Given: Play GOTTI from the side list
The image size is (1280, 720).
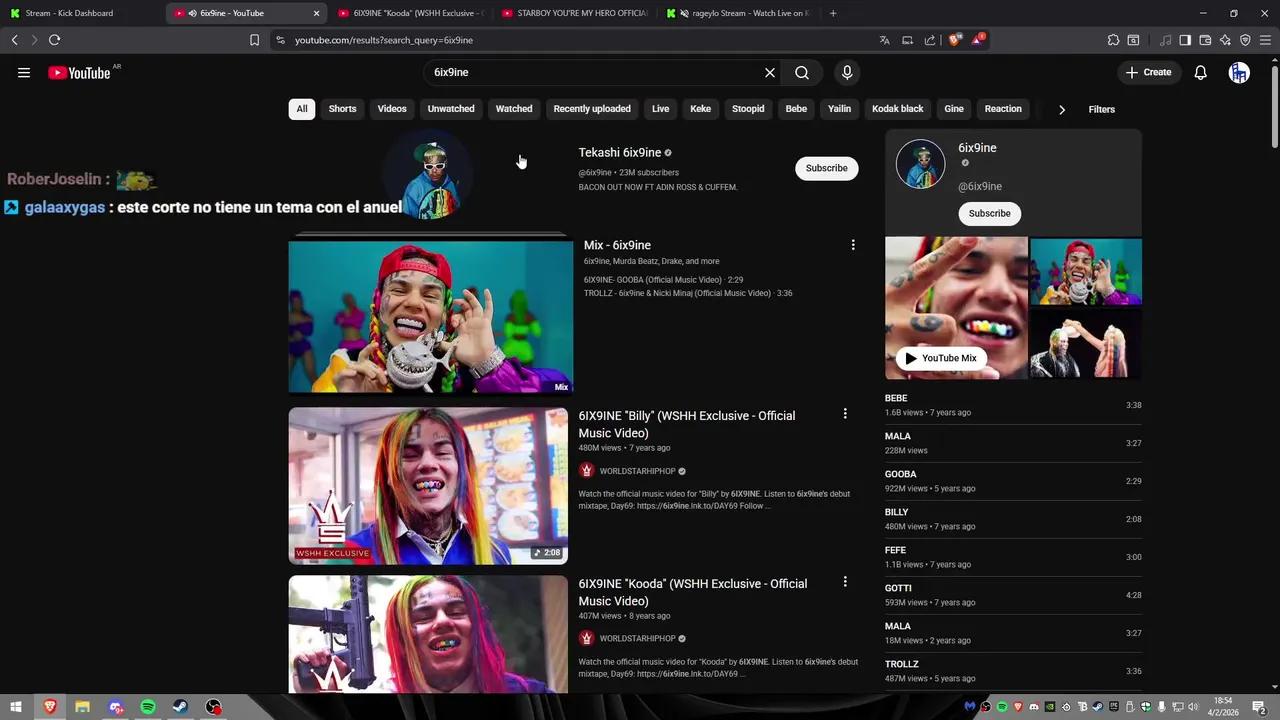Looking at the screenshot, I should point(1013,595).
